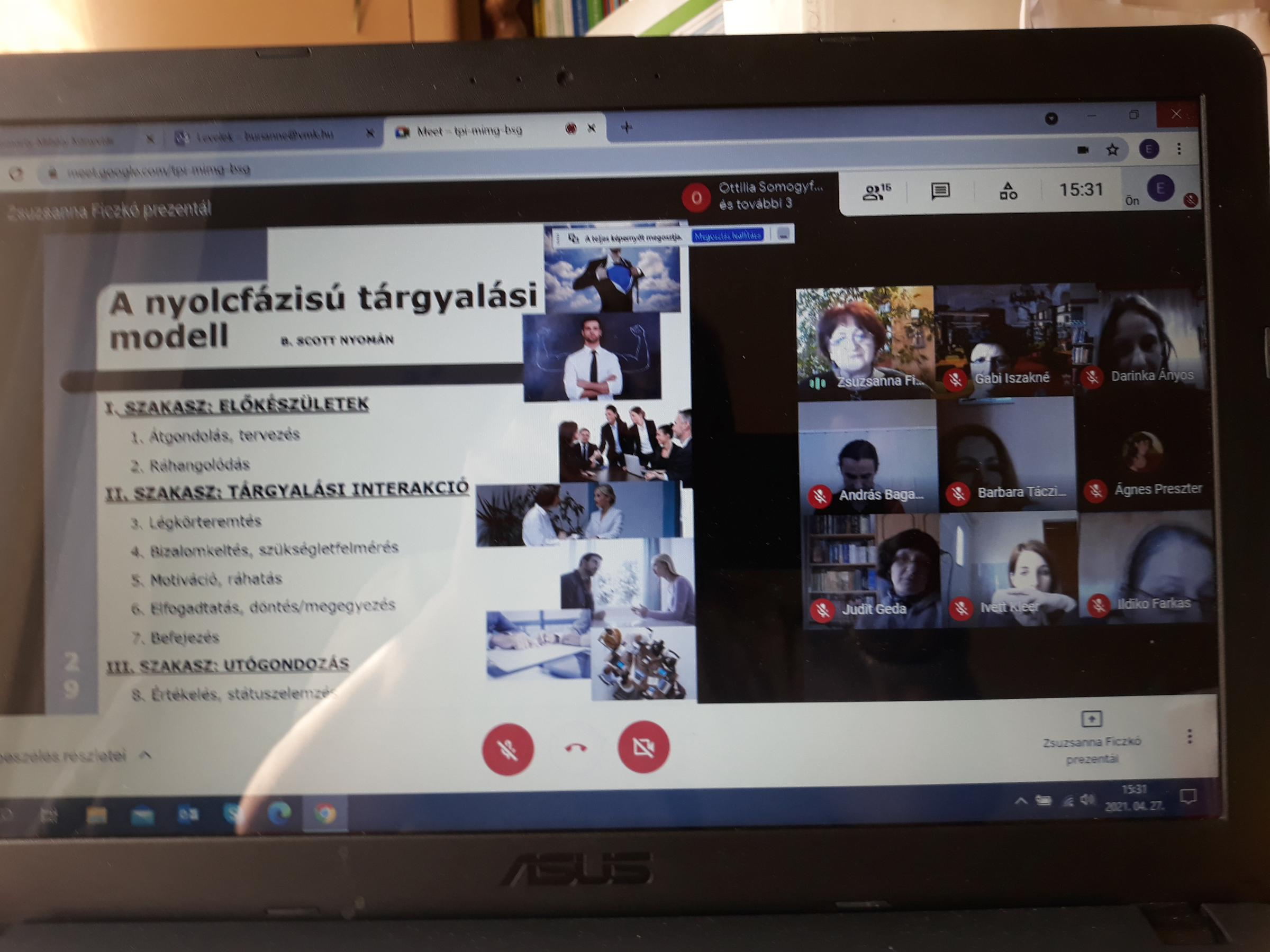Viewport: 1270px width, 952px height.
Task: Open a new browser tab with plus button
Action: point(627,127)
